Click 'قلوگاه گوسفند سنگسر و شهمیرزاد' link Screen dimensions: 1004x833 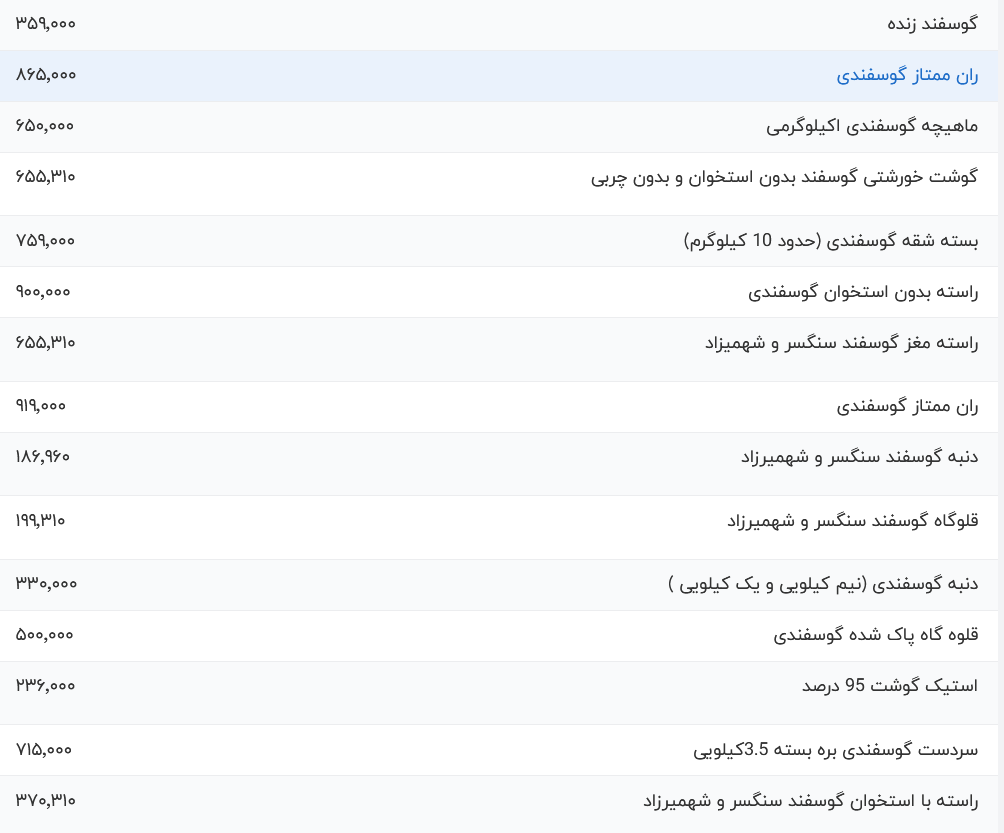click(852, 521)
